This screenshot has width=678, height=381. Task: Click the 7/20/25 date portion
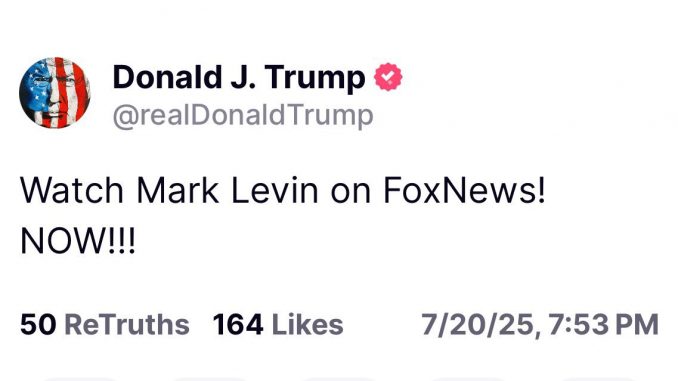(x=478, y=324)
